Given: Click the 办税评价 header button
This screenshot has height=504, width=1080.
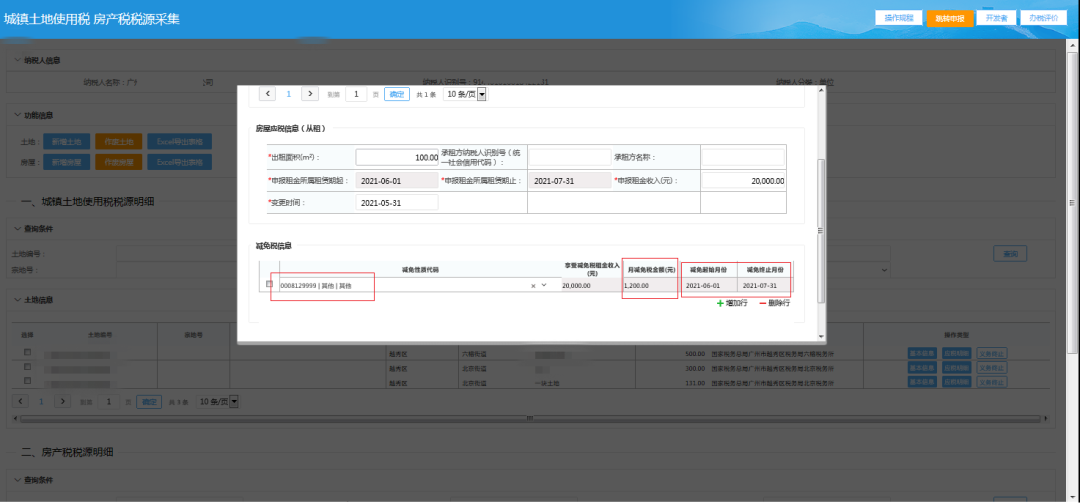Looking at the screenshot, I should click(1043, 18).
